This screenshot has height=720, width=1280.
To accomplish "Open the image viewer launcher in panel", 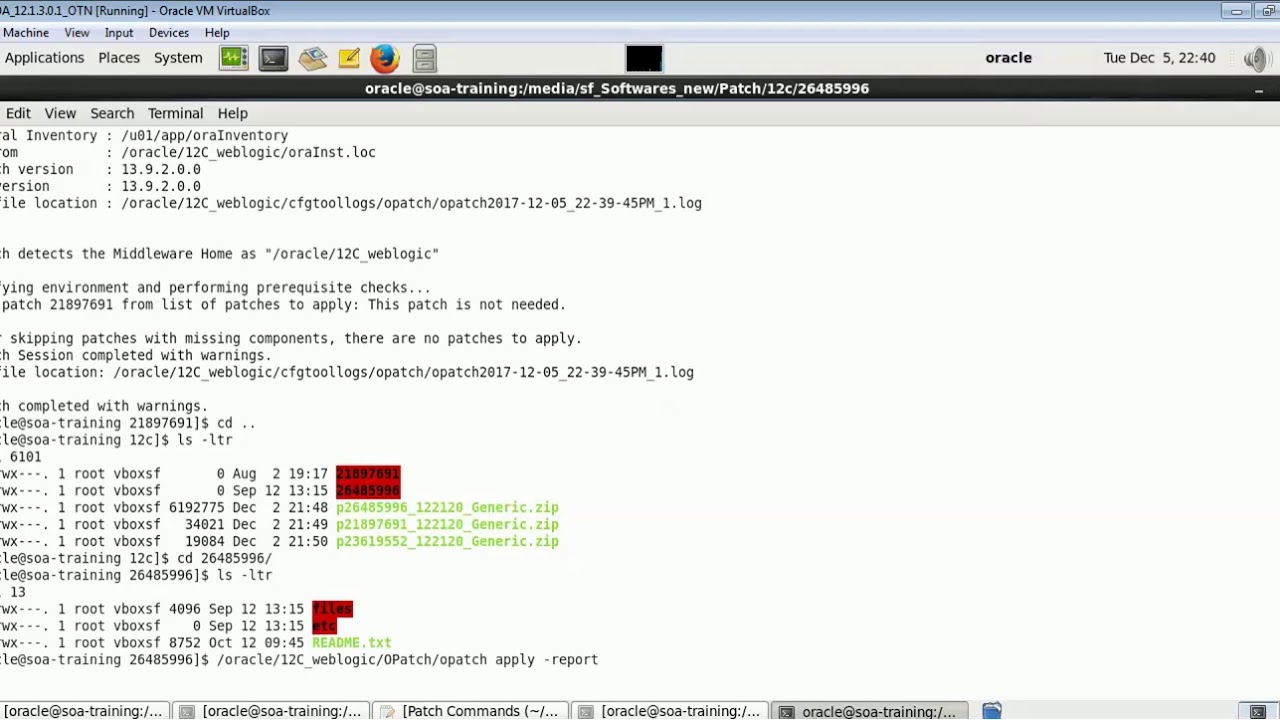I will pyautogui.click(x=312, y=58).
